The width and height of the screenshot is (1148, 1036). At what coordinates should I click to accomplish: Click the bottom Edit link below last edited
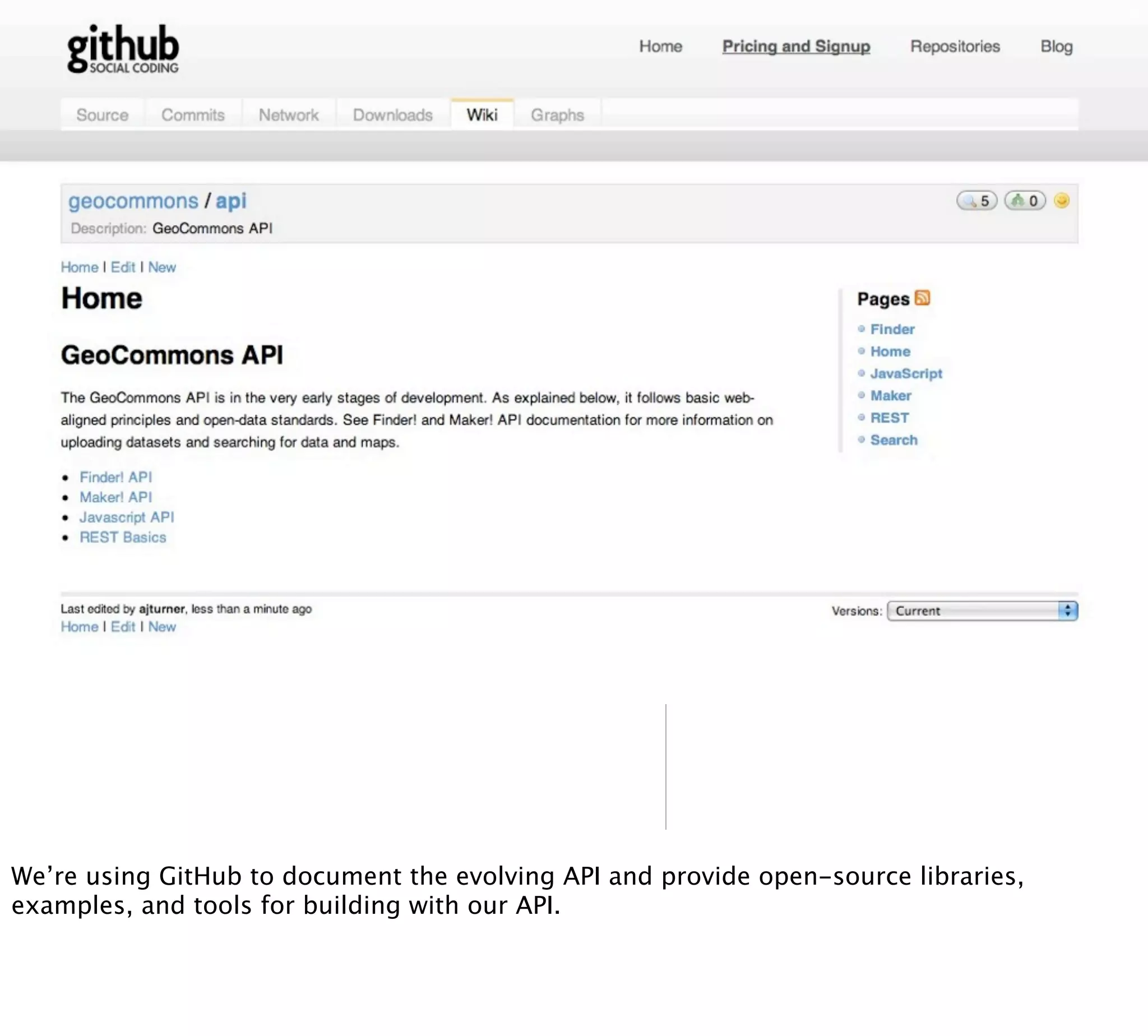coord(123,627)
